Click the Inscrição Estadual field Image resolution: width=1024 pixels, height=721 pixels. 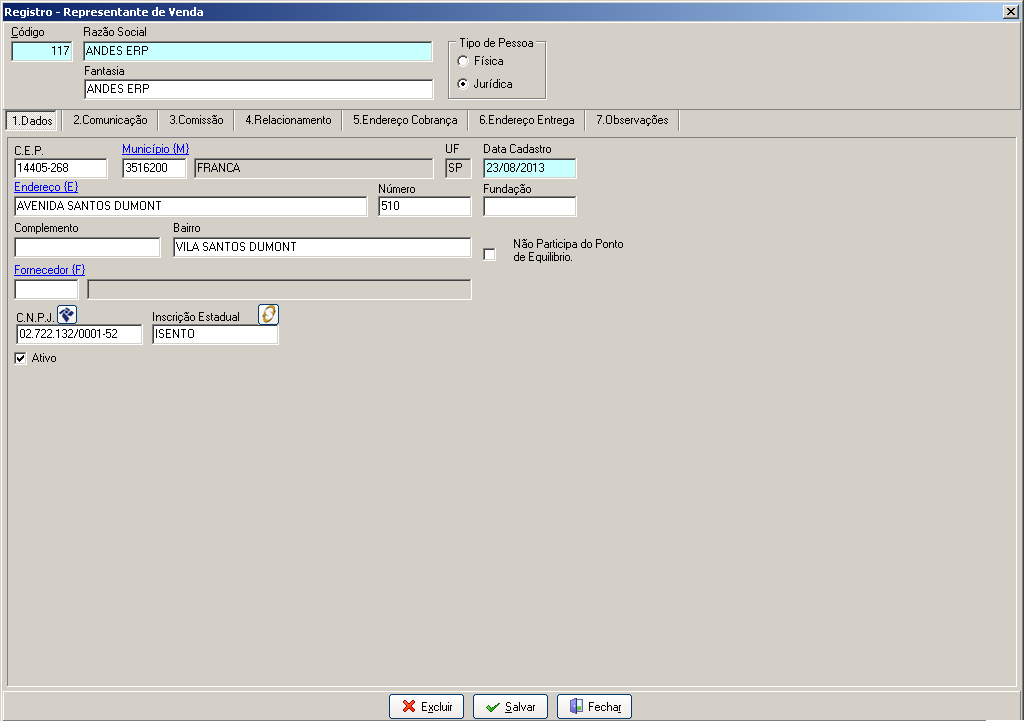point(215,334)
